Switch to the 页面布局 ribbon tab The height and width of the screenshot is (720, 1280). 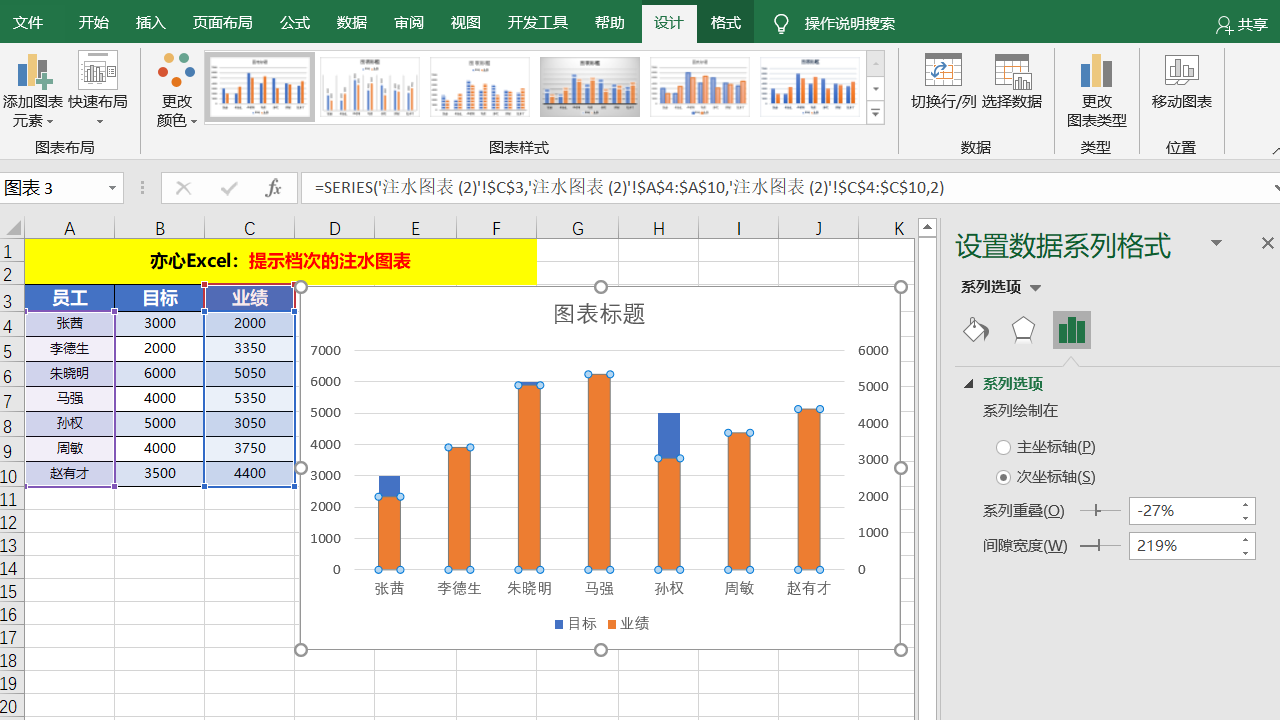coord(223,23)
